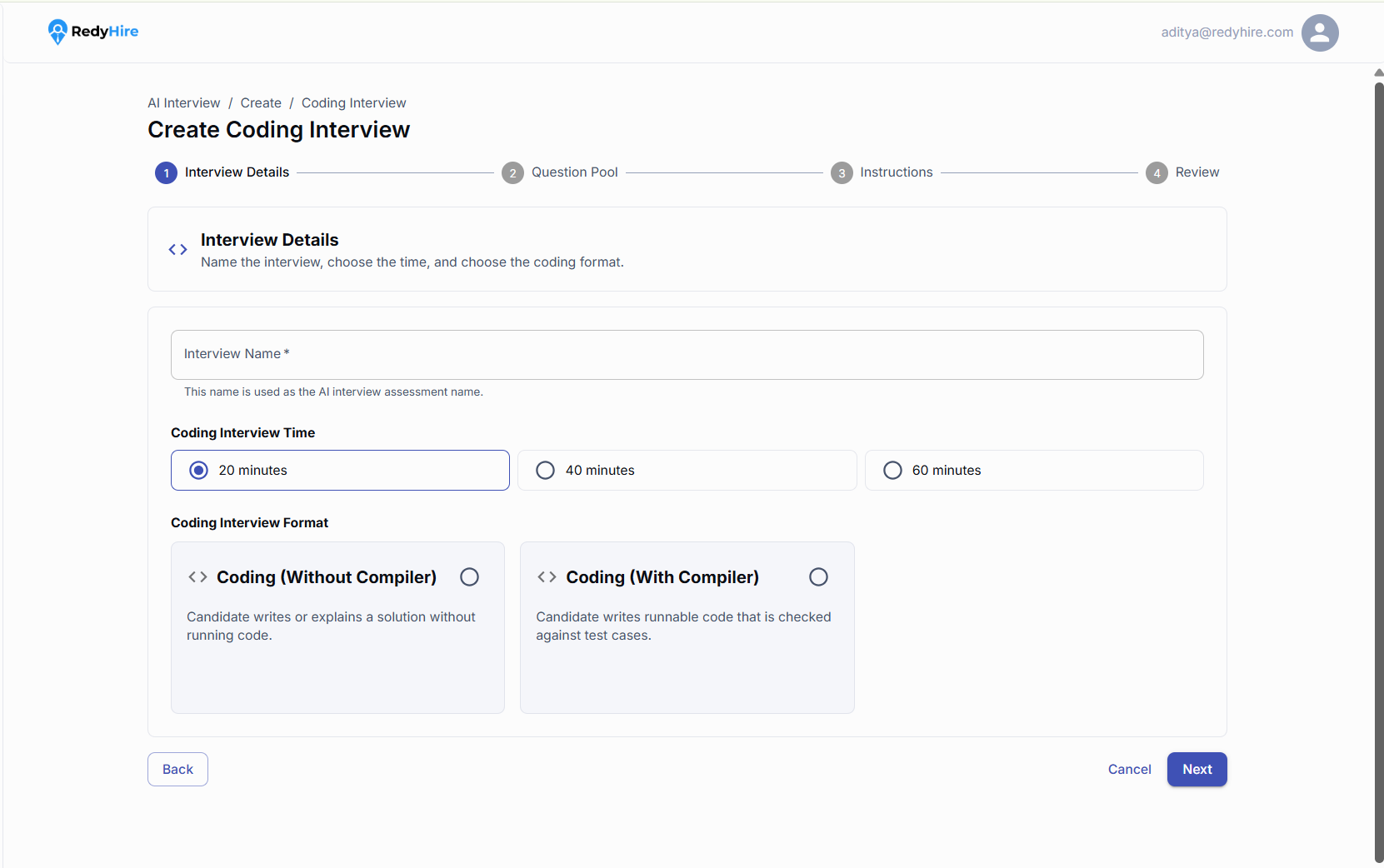Image resolution: width=1384 pixels, height=868 pixels.
Task: Click the 'Coding Interview Format' label
Action: [x=249, y=522]
